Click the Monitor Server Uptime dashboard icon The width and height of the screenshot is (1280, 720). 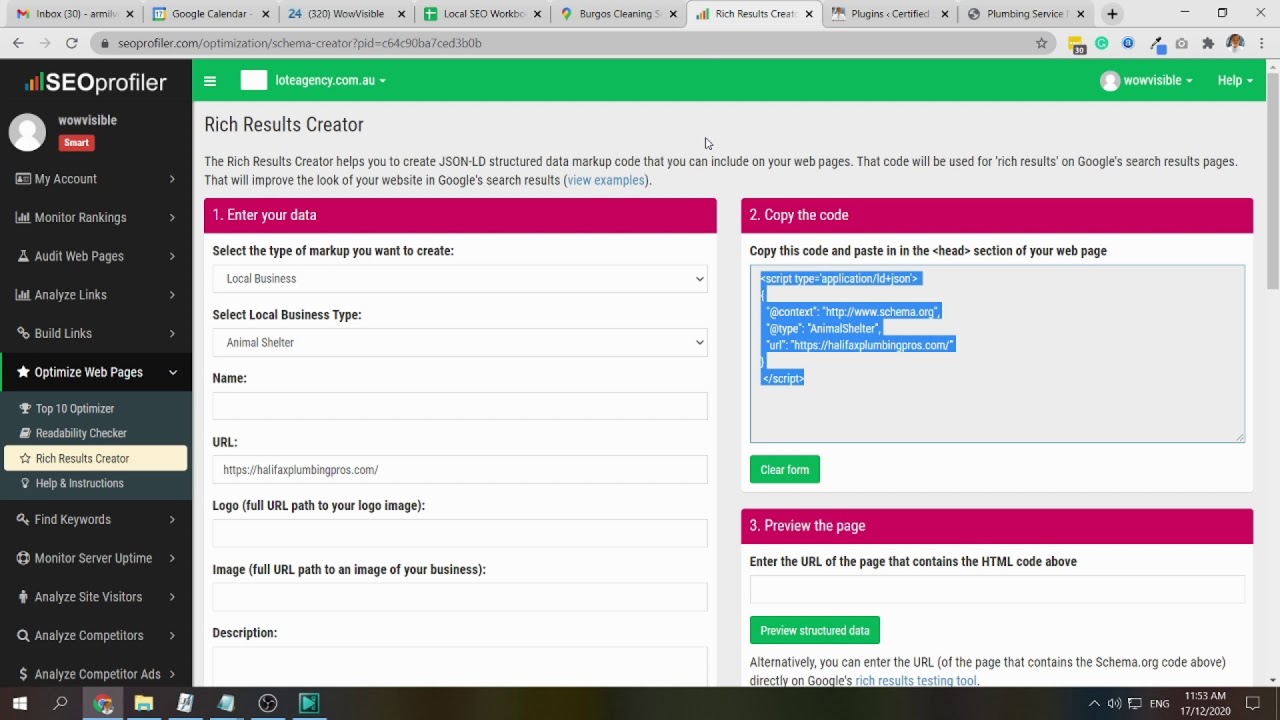click(23, 558)
